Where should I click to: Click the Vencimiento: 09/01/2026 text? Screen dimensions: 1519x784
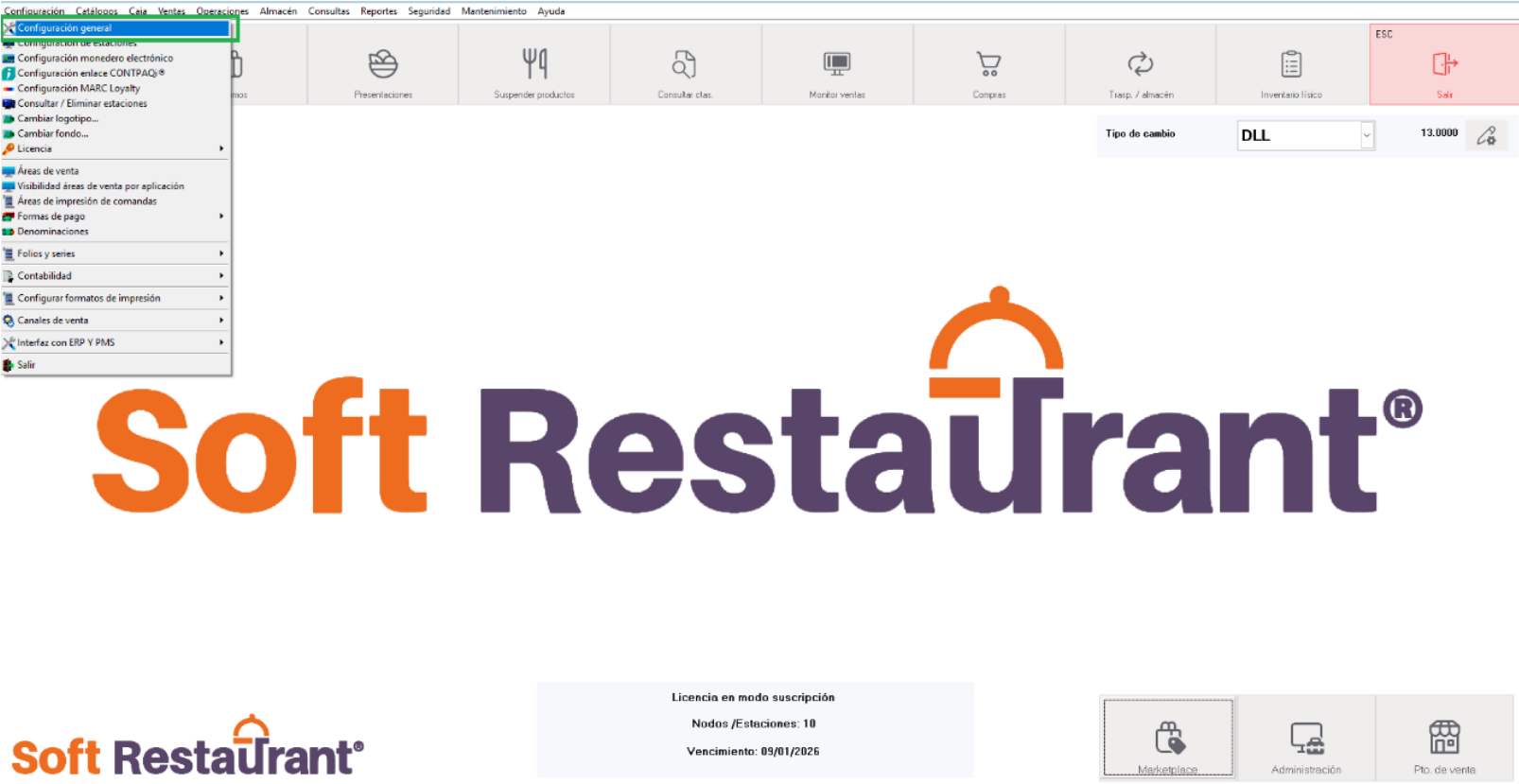pyautogui.click(x=753, y=752)
